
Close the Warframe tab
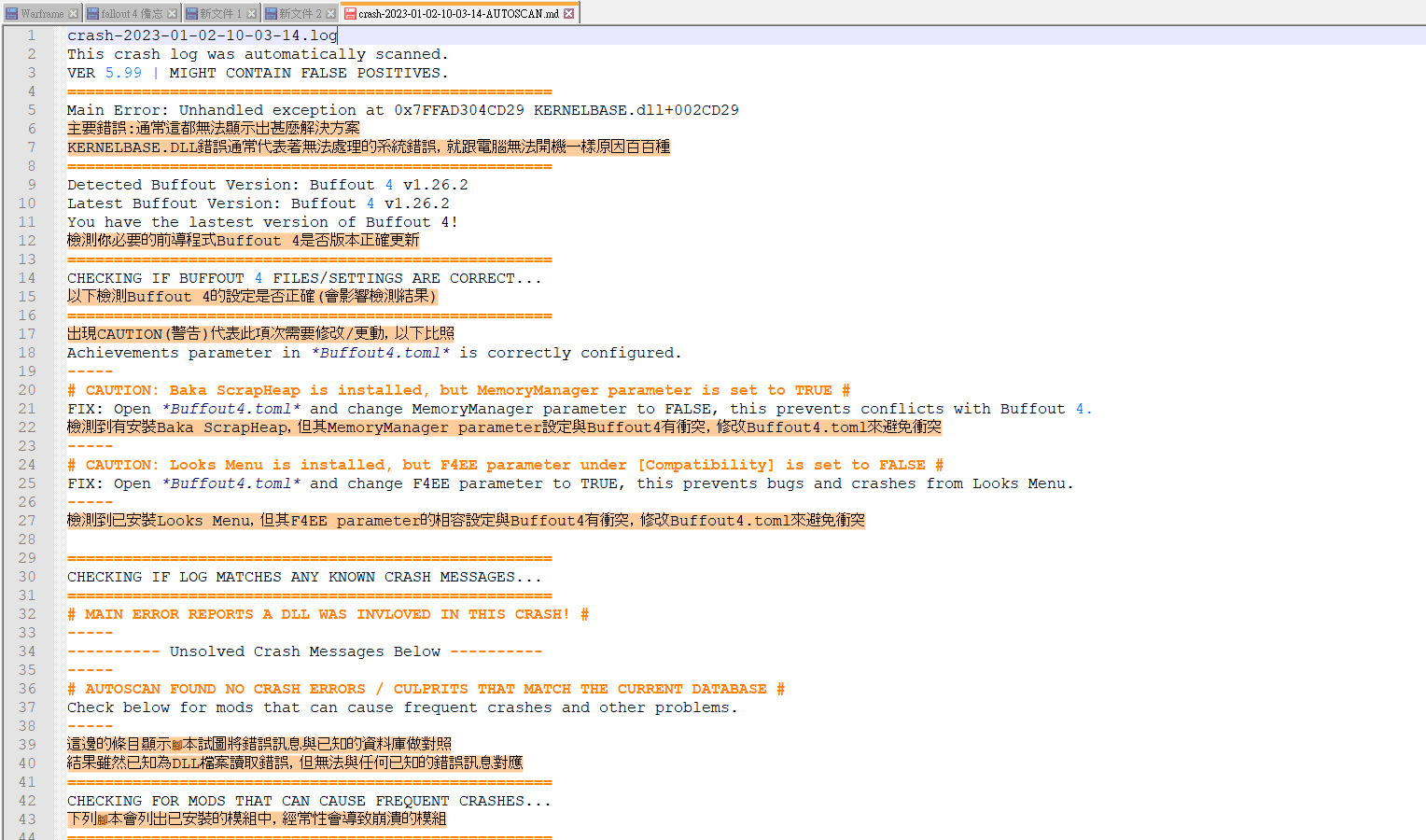(73, 13)
